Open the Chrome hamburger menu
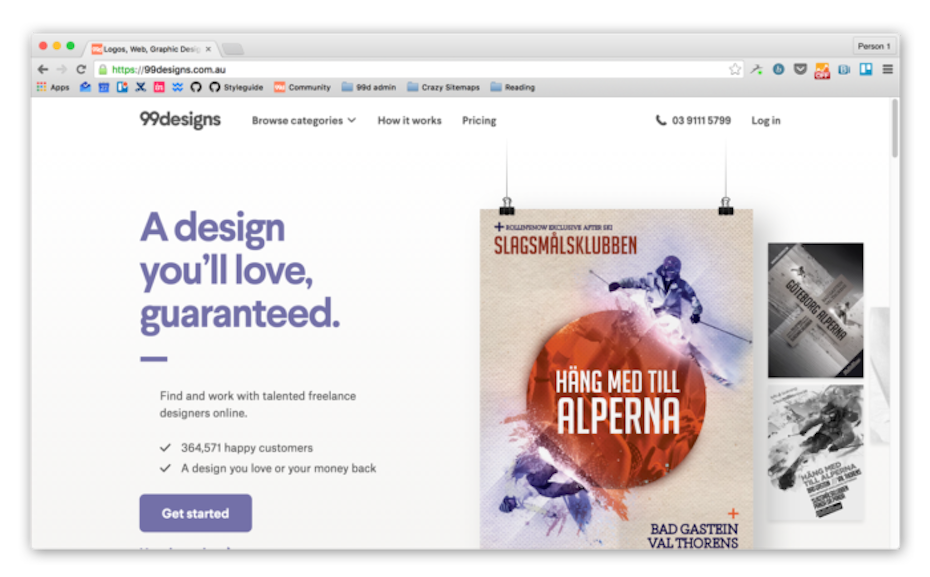 pos(887,69)
